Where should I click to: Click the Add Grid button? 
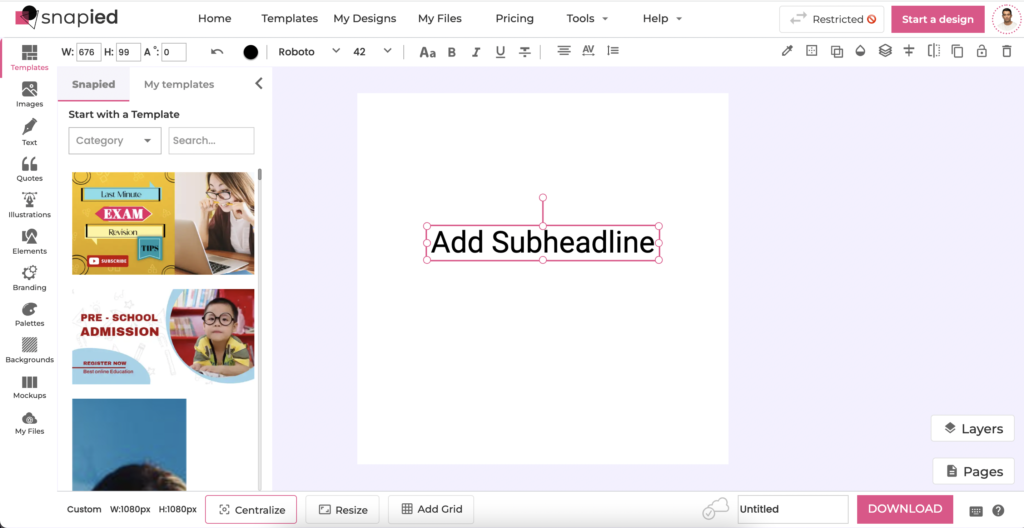431,509
